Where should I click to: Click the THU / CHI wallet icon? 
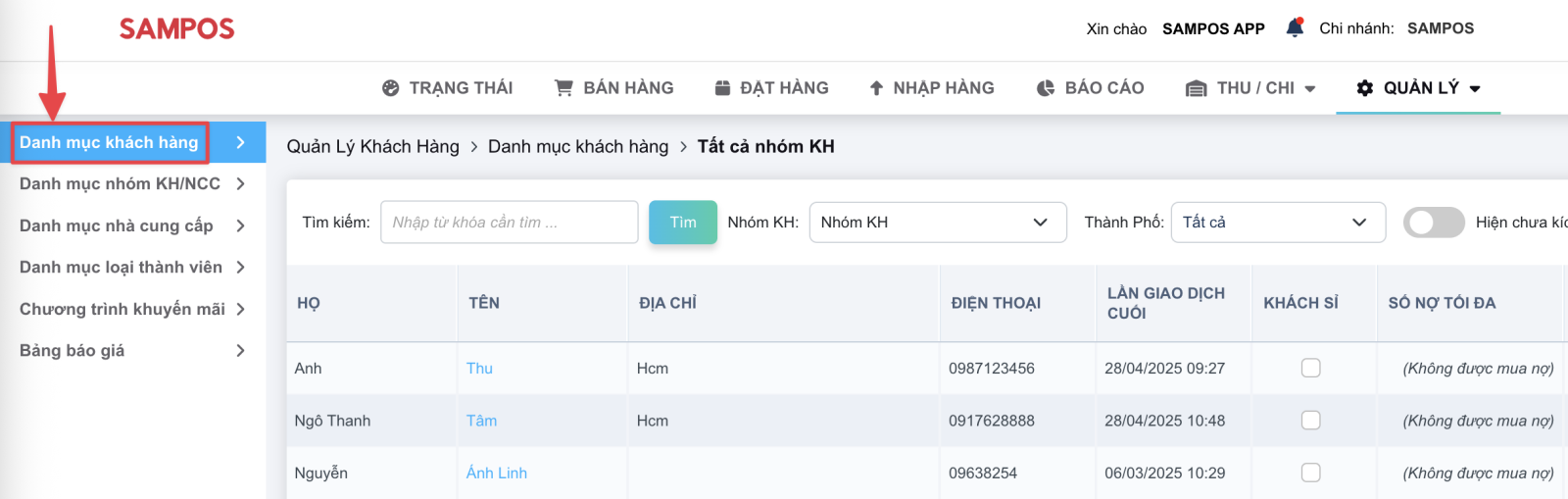tap(1196, 88)
